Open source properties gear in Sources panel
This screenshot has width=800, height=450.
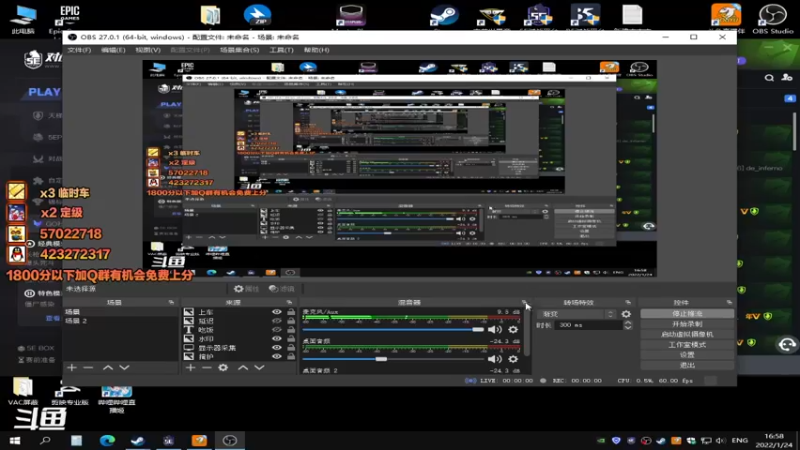coord(223,367)
